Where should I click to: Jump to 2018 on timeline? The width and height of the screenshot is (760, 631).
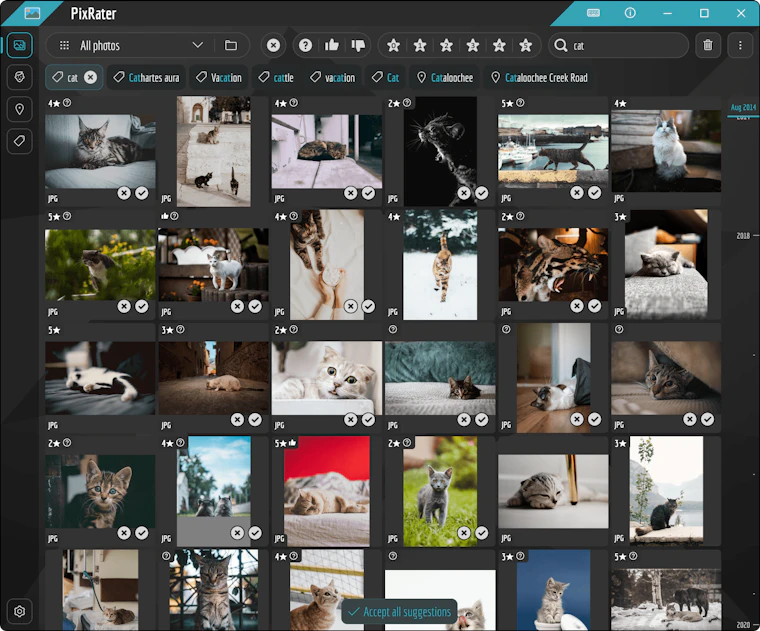click(743, 236)
